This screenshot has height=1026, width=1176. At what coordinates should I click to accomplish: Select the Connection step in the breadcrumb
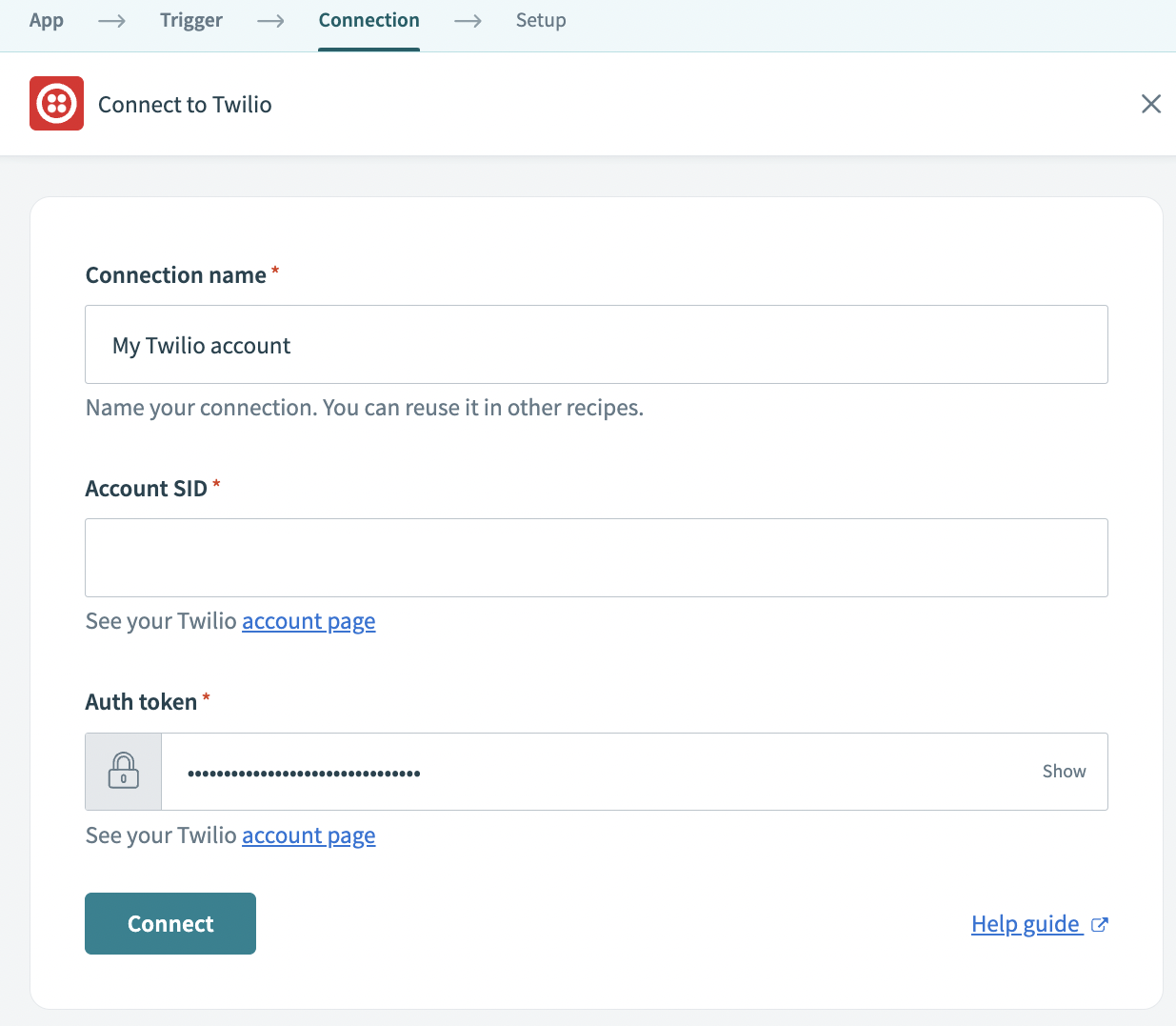[369, 20]
